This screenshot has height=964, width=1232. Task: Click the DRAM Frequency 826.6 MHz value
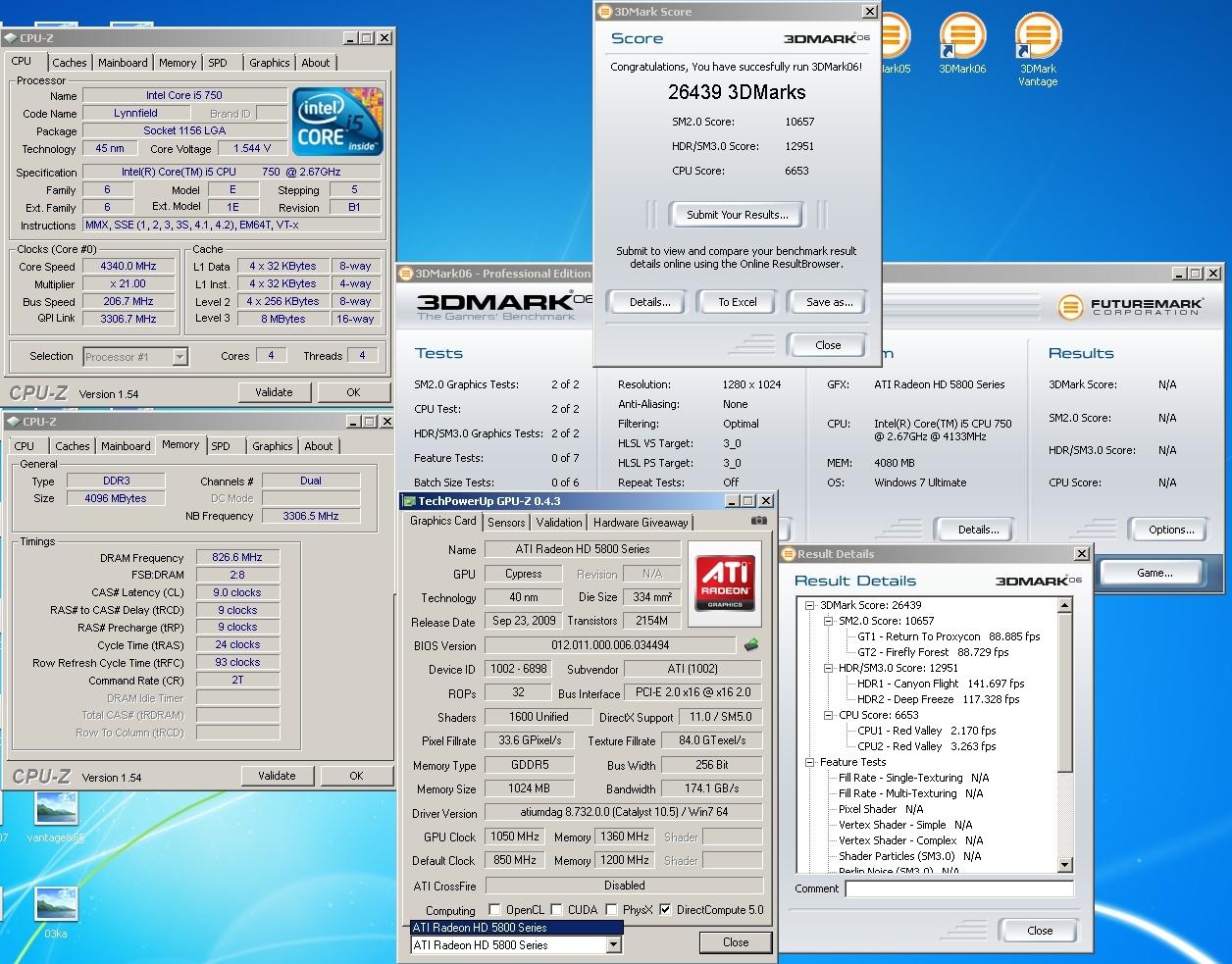tap(237, 557)
